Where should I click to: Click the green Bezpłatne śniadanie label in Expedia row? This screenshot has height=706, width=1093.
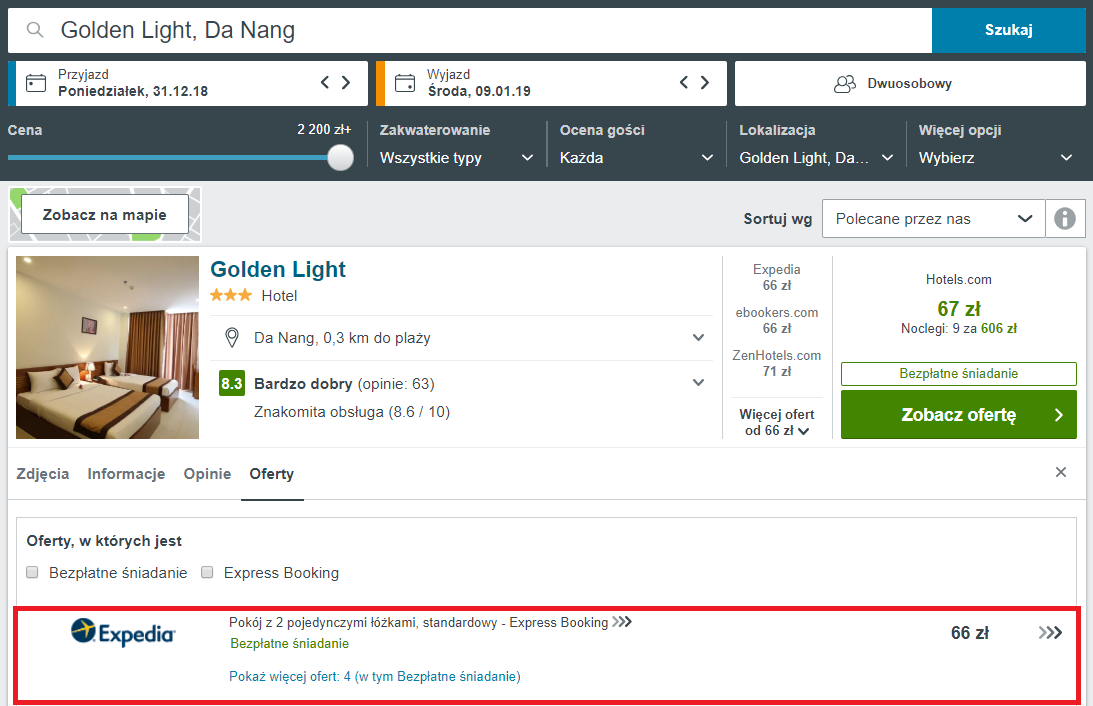[x=289, y=643]
